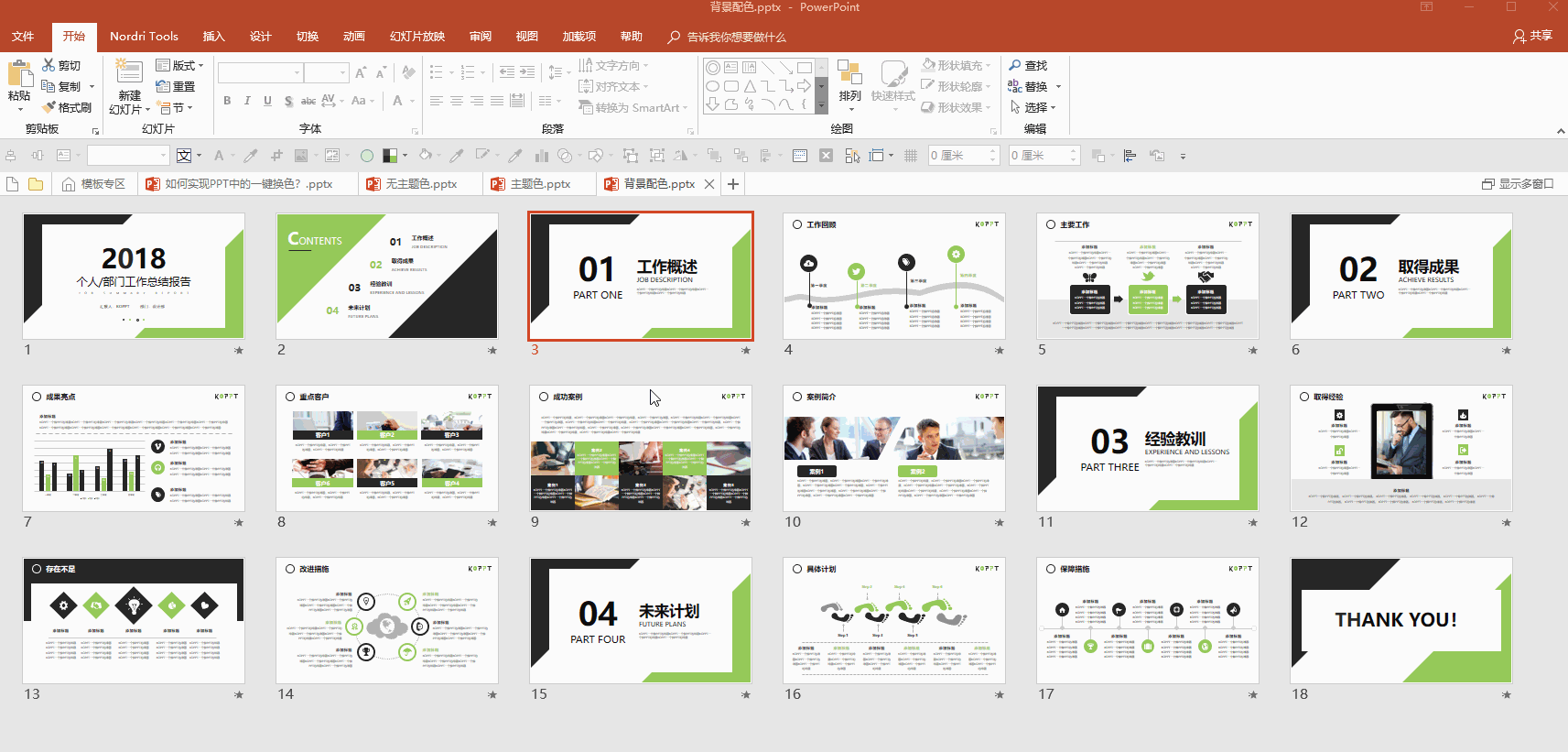Click the new blank file icon
This screenshot has height=752, width=1568.
13,184
